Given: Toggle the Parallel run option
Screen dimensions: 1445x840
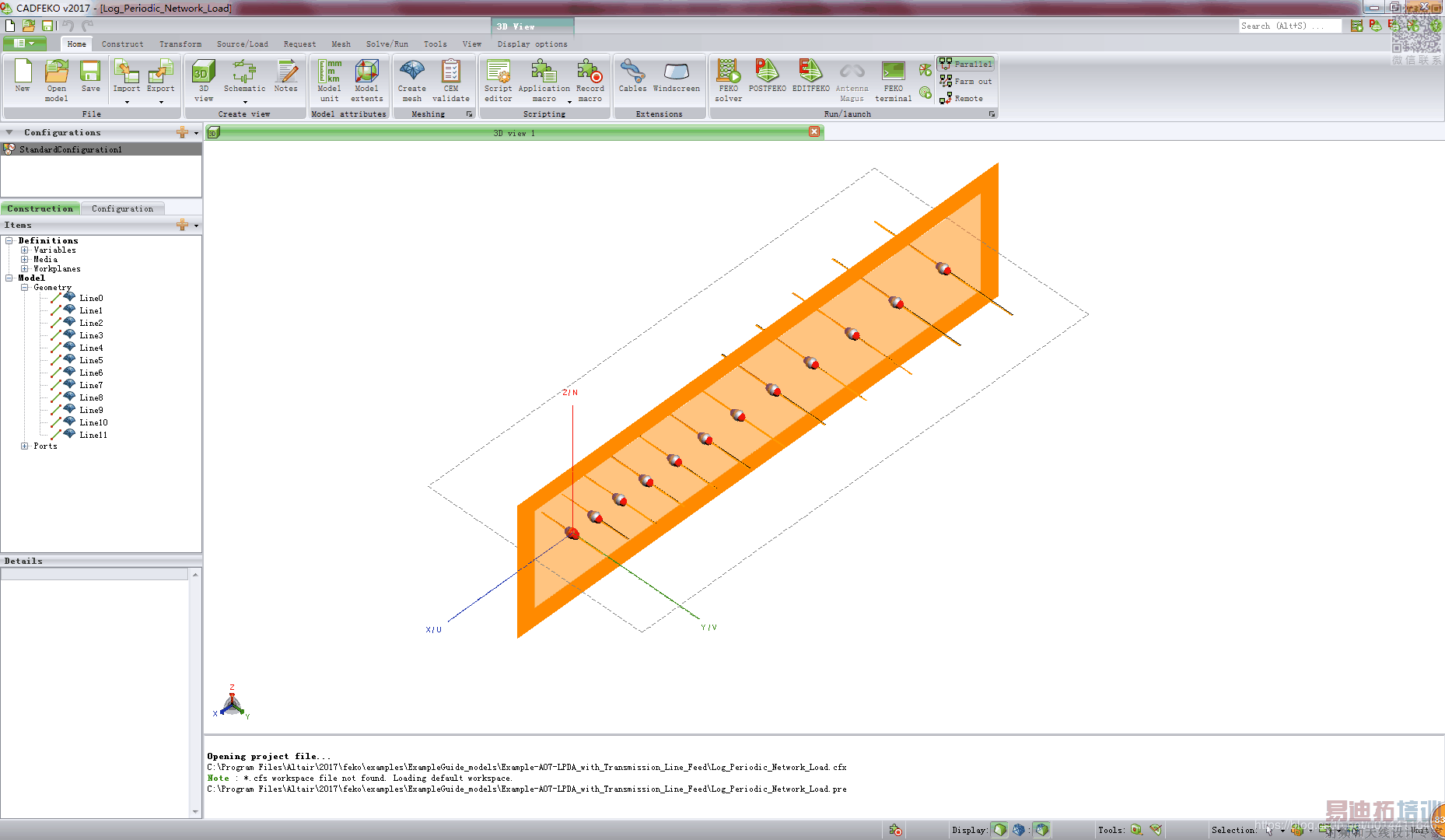Looking at the screenshot, I should pos(965,64).
